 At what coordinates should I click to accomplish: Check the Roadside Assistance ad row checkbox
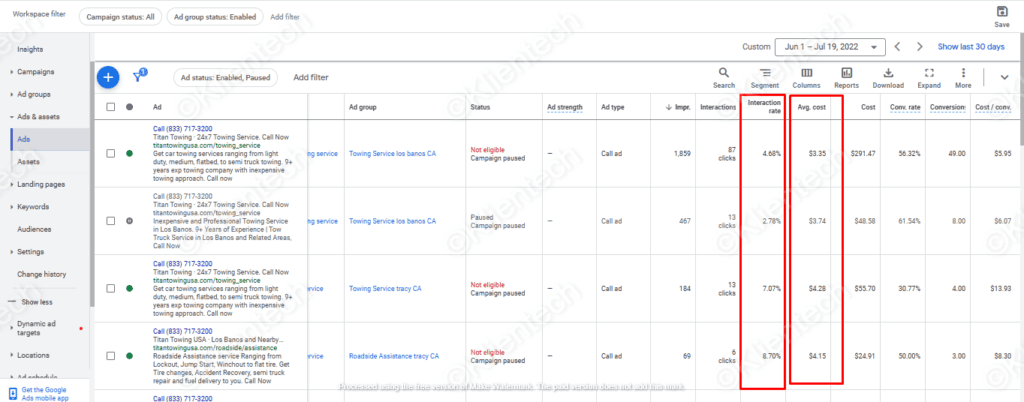point(111,355)
